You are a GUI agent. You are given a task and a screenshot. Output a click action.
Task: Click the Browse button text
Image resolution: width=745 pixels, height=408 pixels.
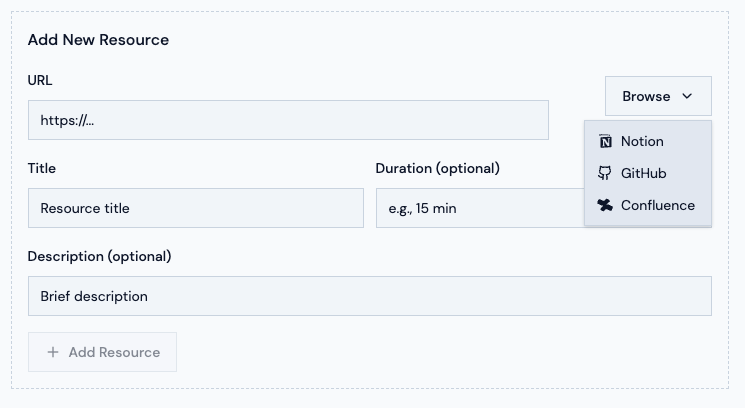[646, 96]
